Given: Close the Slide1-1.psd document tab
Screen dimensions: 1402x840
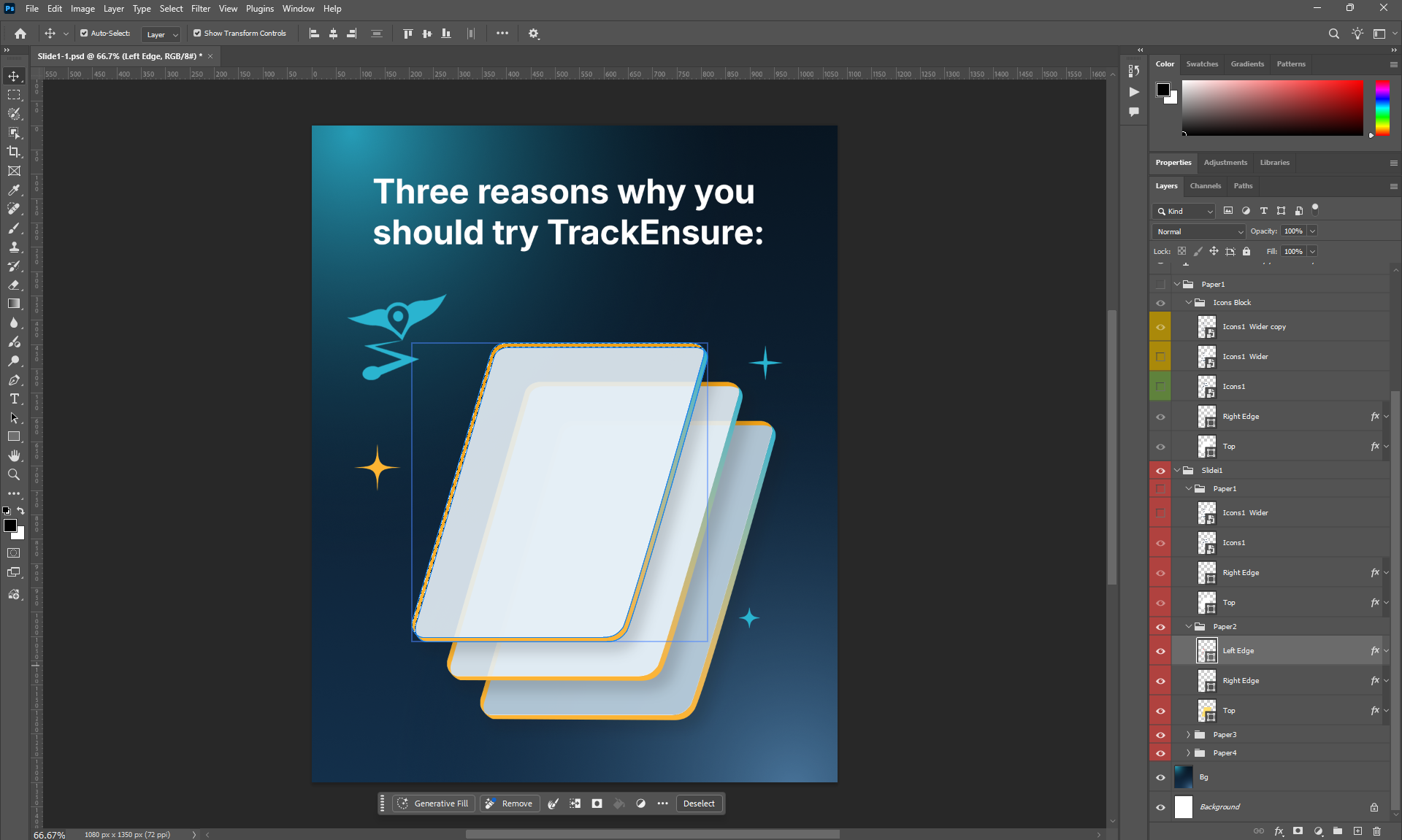Looking at the screenshot, I should point(210,56).
